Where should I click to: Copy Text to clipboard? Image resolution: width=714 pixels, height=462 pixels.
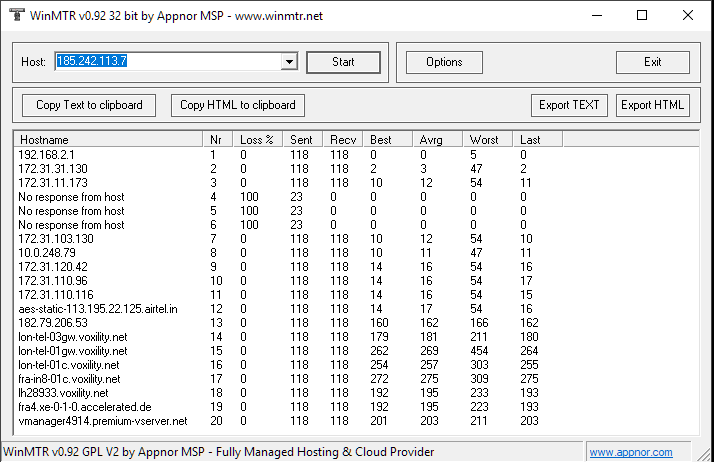click(x=89, y=105)
